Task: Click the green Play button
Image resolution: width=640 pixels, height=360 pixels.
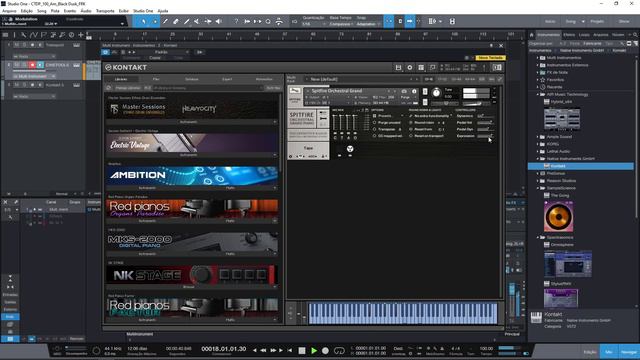Action: [314, 351]
